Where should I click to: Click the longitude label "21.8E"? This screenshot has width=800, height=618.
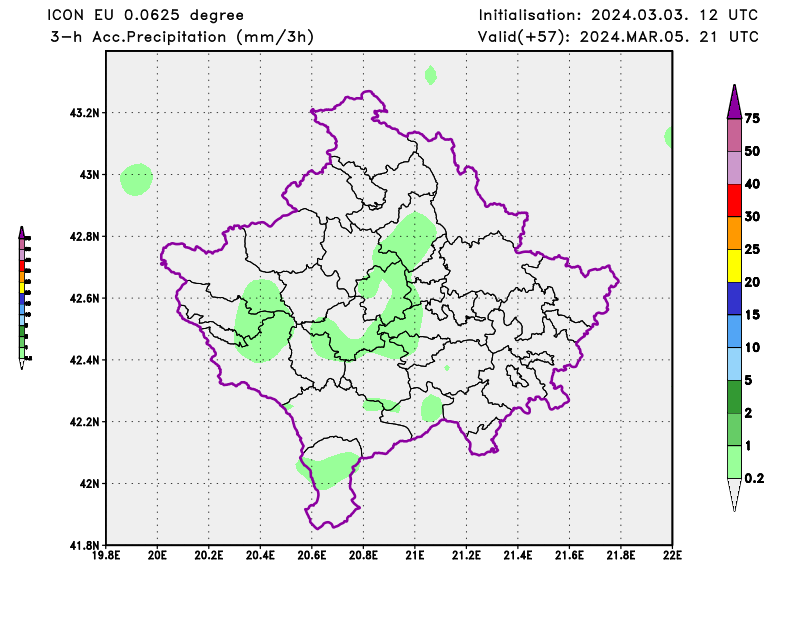point(621,555)
